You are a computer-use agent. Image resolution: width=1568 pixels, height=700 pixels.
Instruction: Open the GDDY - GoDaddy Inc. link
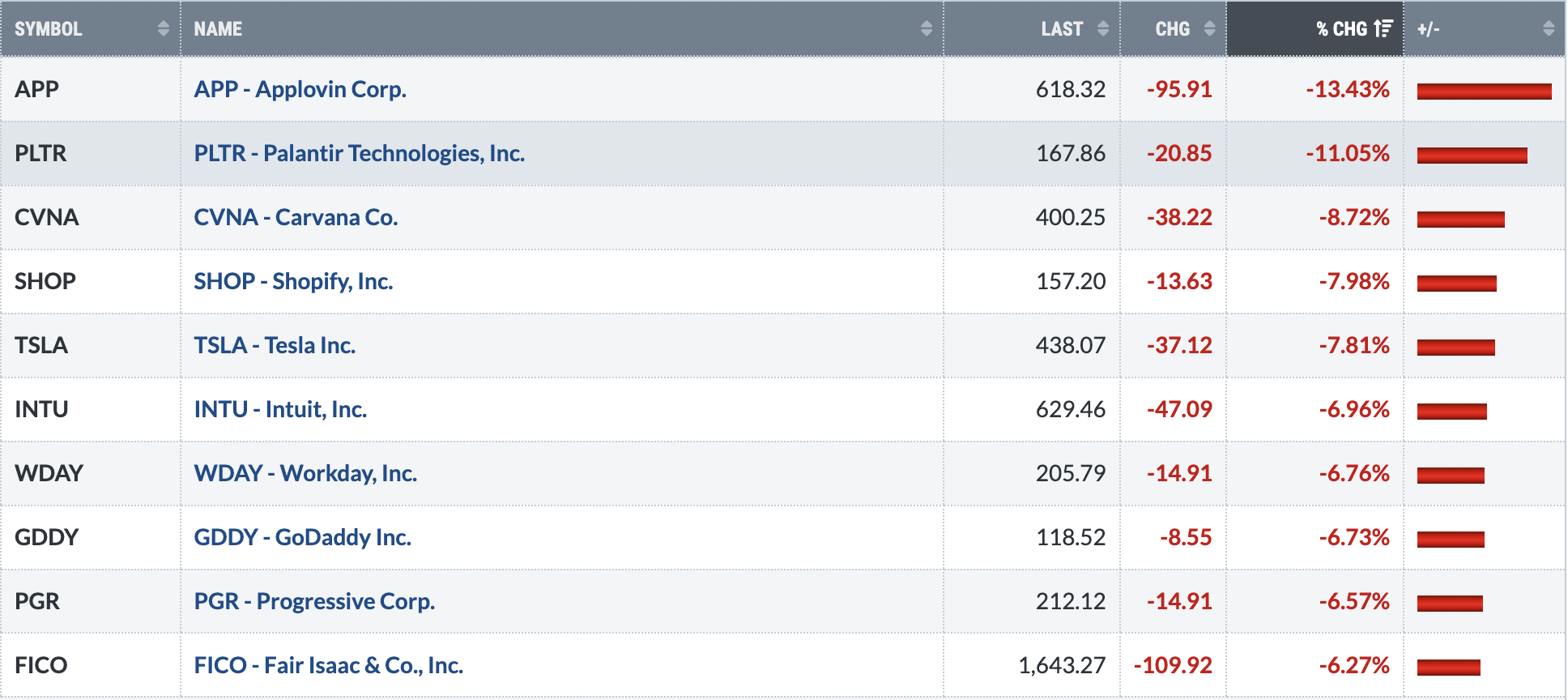[x=302, y=537]
